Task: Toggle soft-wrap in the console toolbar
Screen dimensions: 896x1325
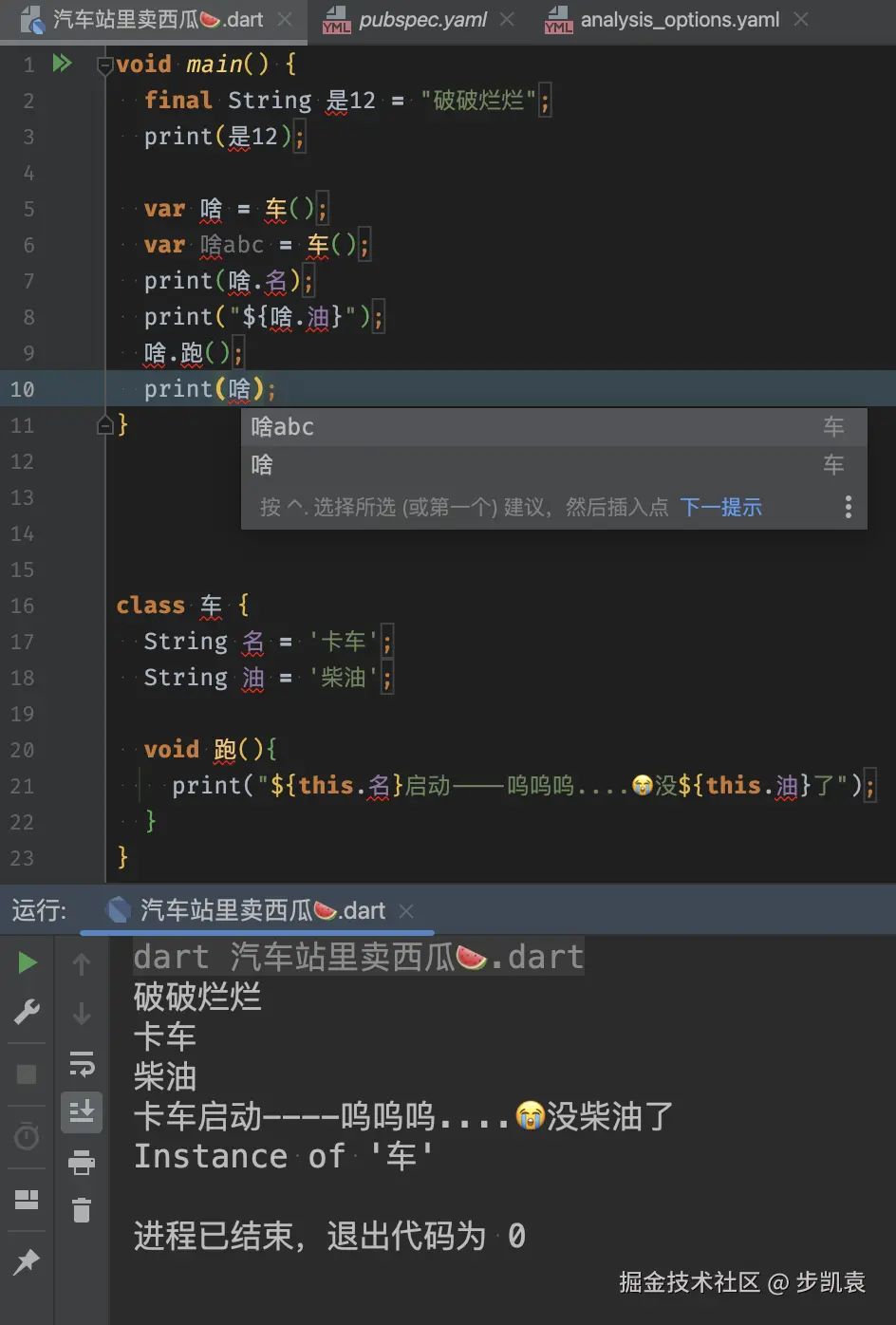Action: pos(82,1065)
